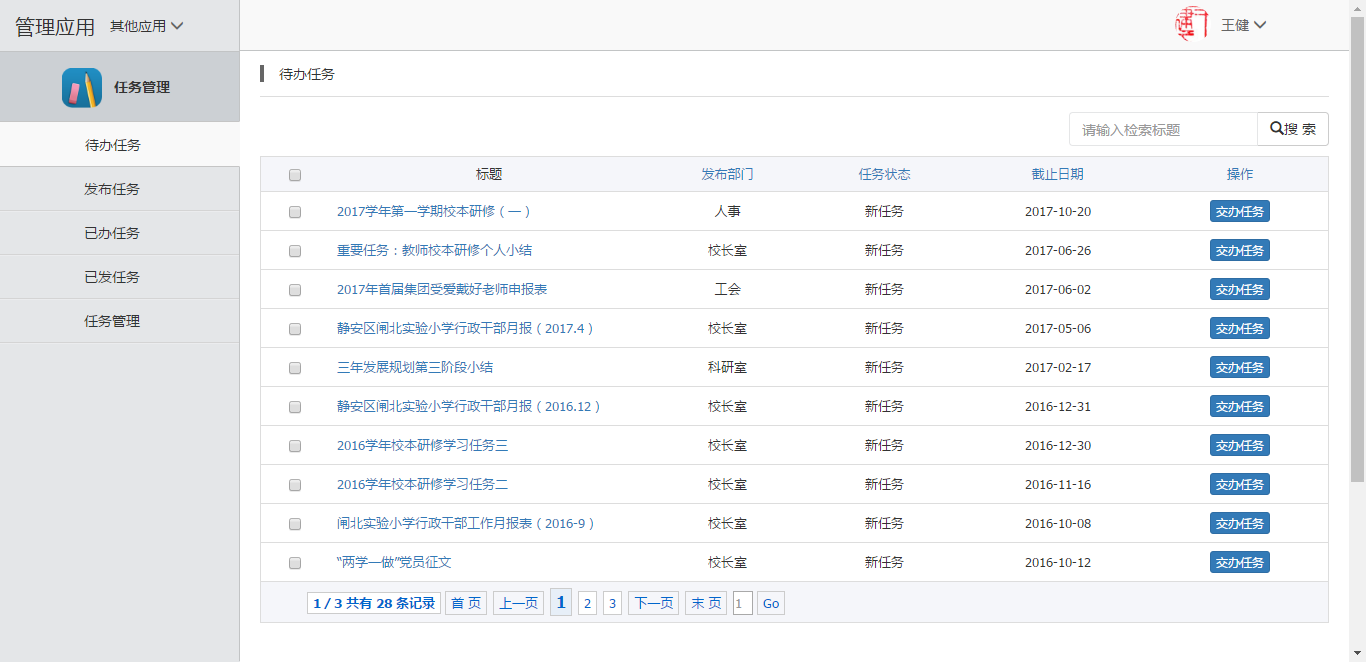
Task: Click 交办任务 button for 工会 row
Action: click(x=1239, y=290)
